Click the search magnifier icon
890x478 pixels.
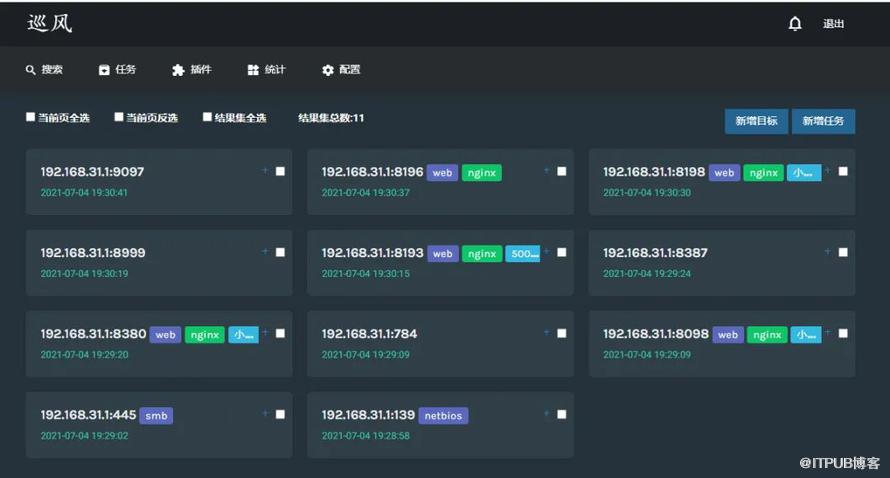31,70
